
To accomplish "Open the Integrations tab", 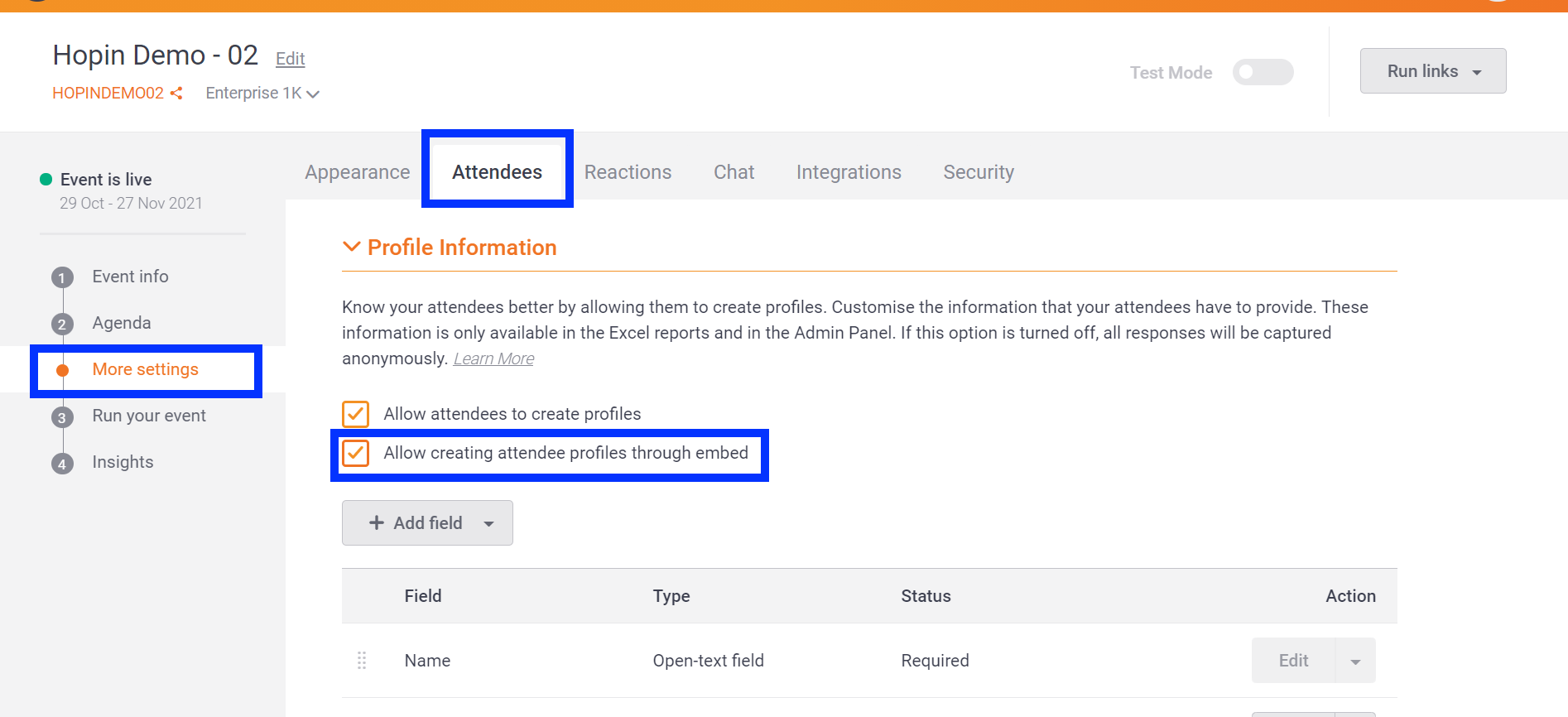I will coord(849,172).
